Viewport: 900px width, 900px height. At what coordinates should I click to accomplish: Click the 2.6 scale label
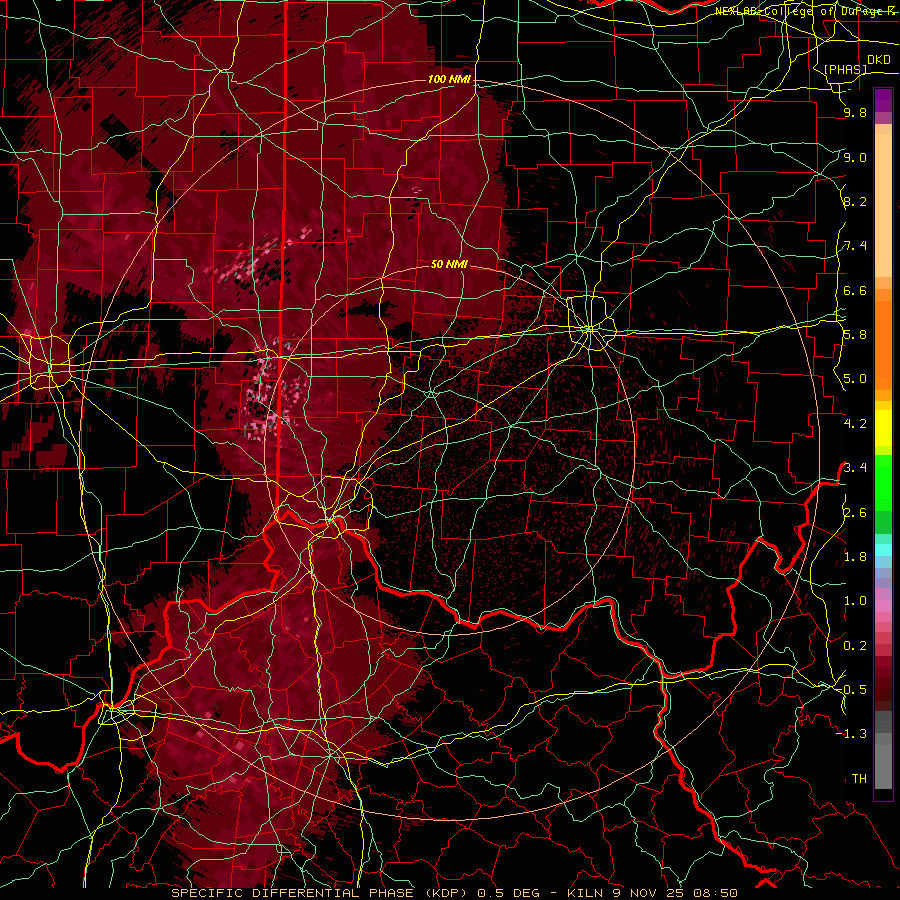(855, 512)
